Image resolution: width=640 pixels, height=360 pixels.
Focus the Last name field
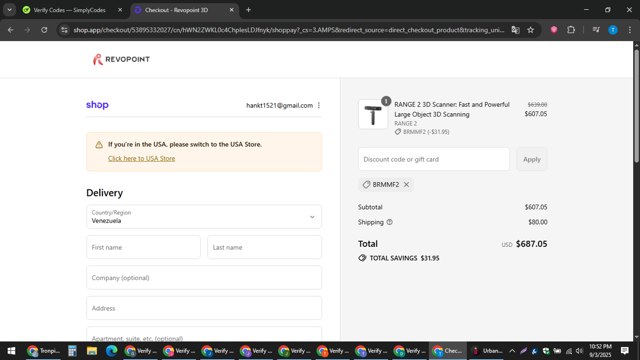[x=264, y=247]
